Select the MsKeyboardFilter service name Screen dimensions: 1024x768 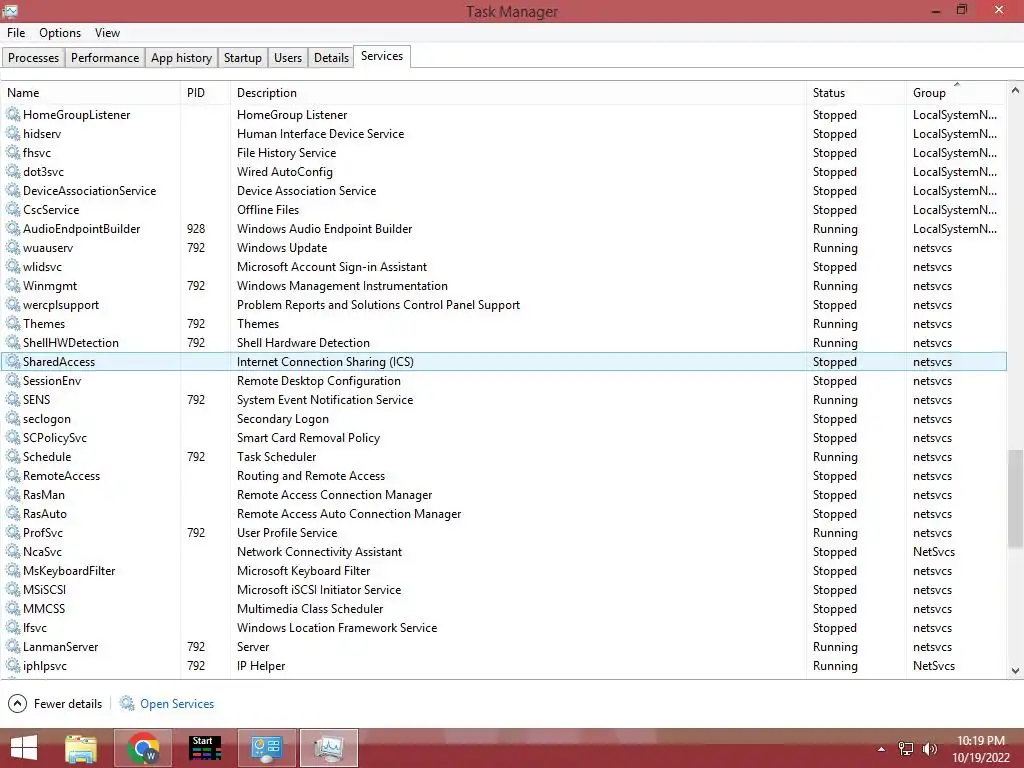(69, 570)
